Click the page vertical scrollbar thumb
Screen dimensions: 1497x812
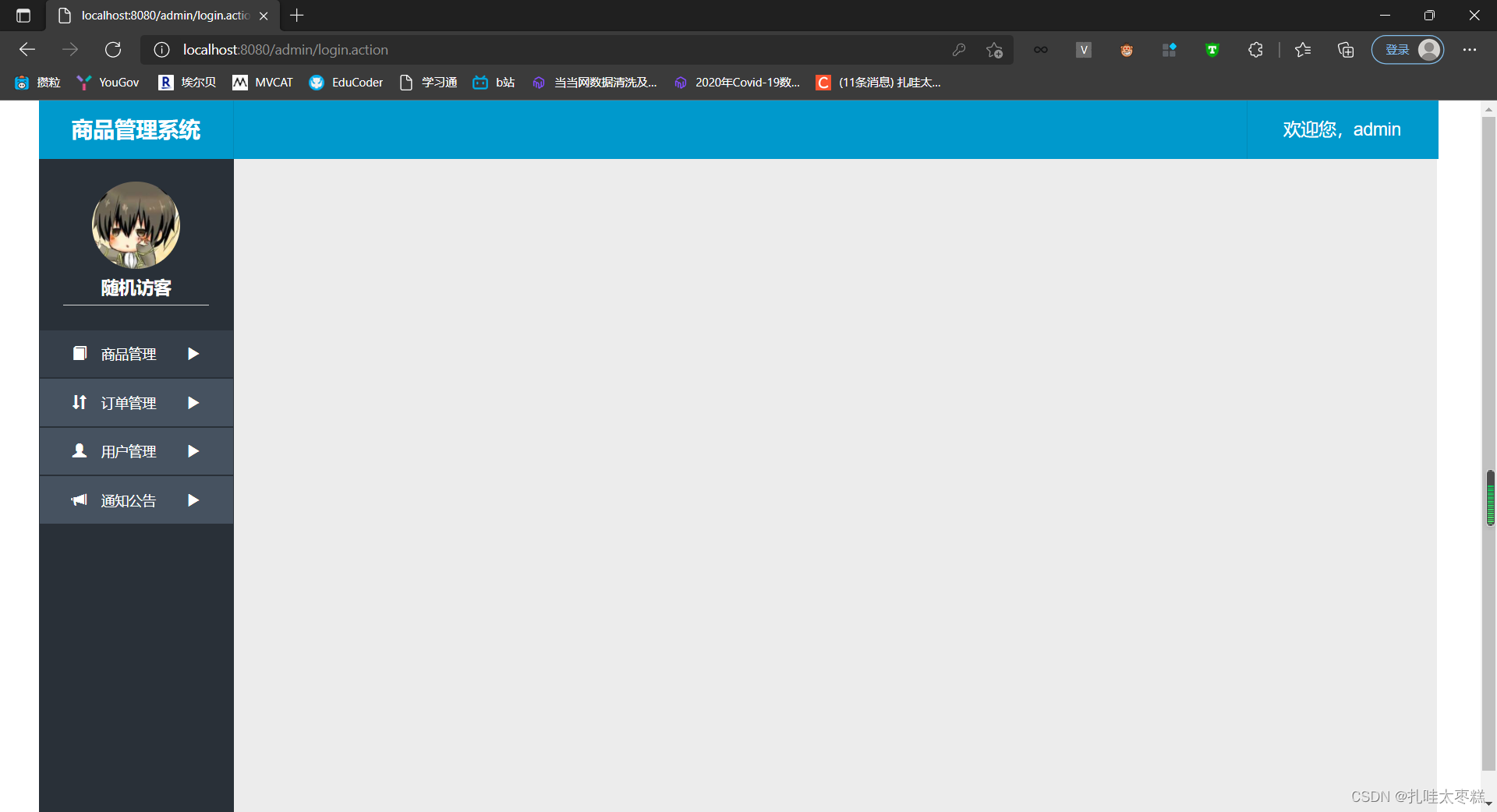click(1488, 444)
